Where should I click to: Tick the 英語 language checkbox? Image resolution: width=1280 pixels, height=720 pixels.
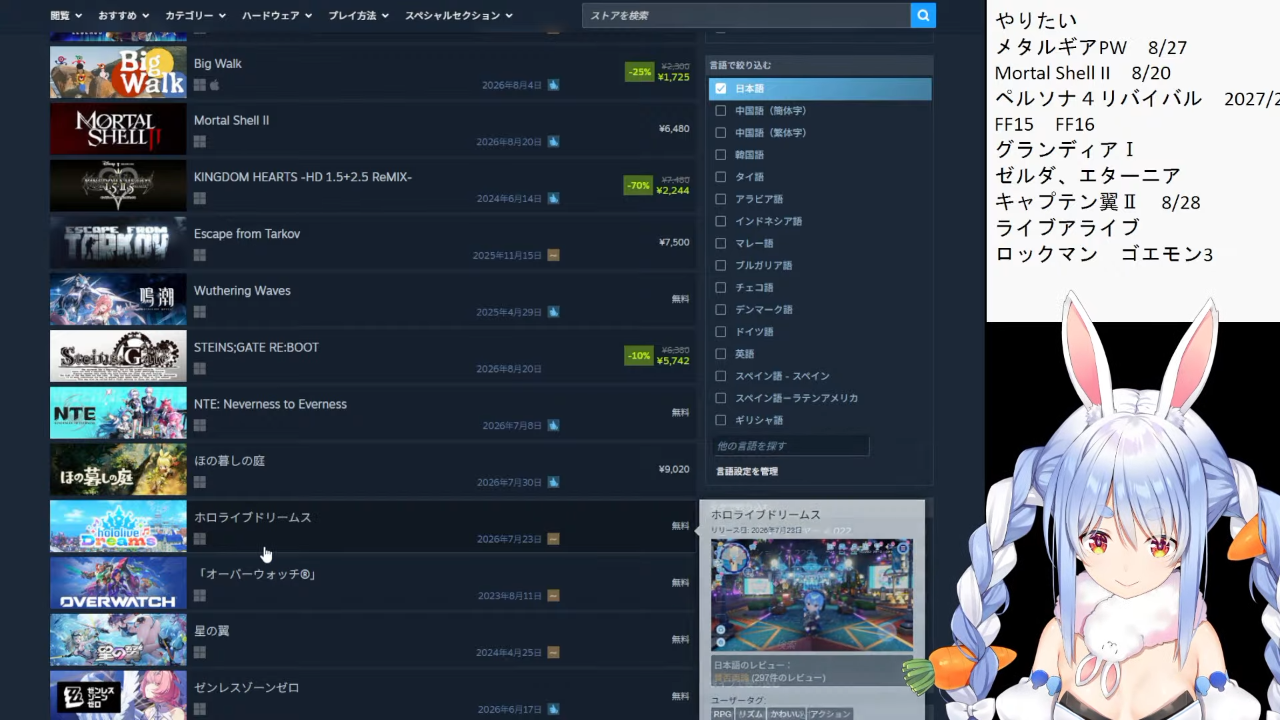click(721, 354)
